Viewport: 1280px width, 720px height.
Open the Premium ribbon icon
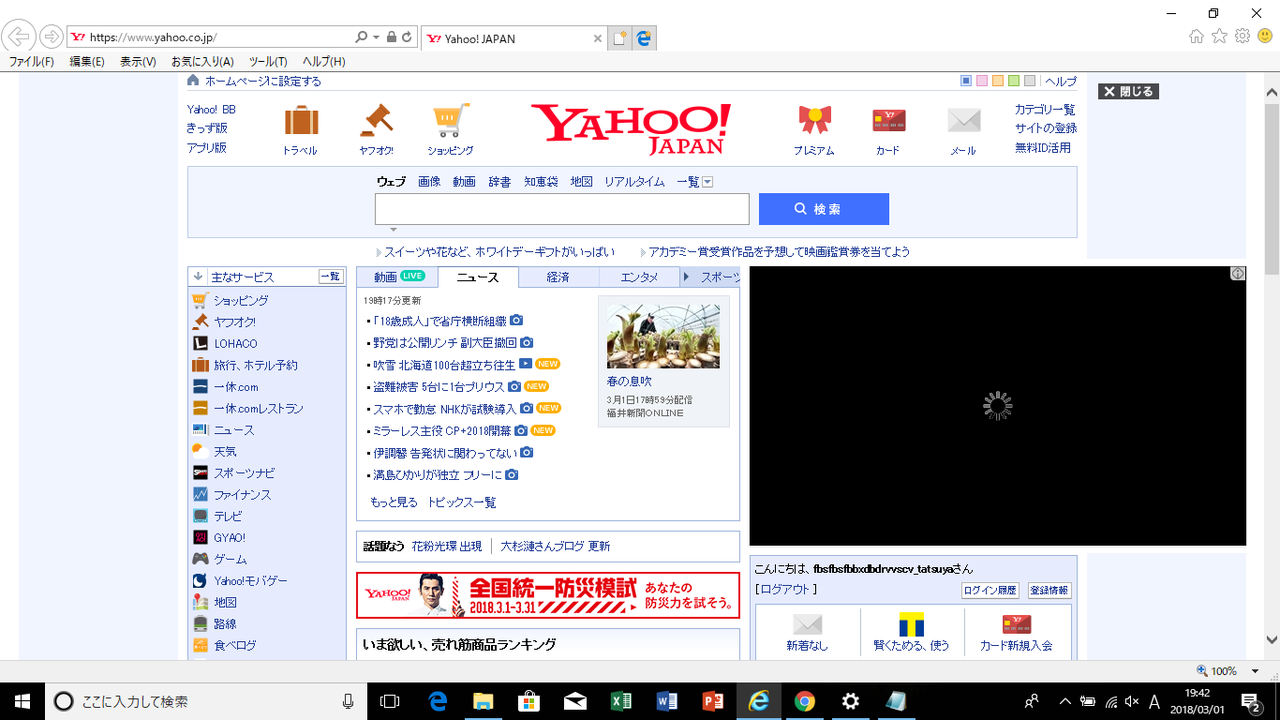(x=815, y=121)
